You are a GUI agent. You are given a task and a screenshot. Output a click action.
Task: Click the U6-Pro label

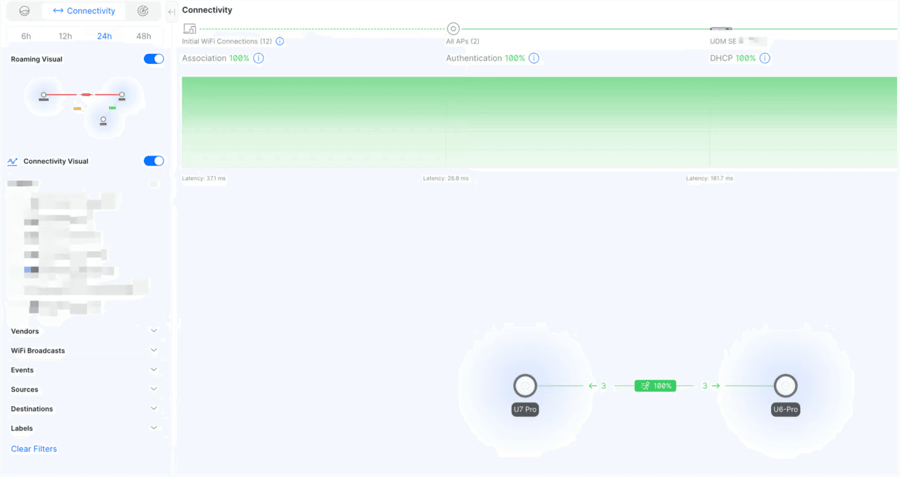pos(785,409)
